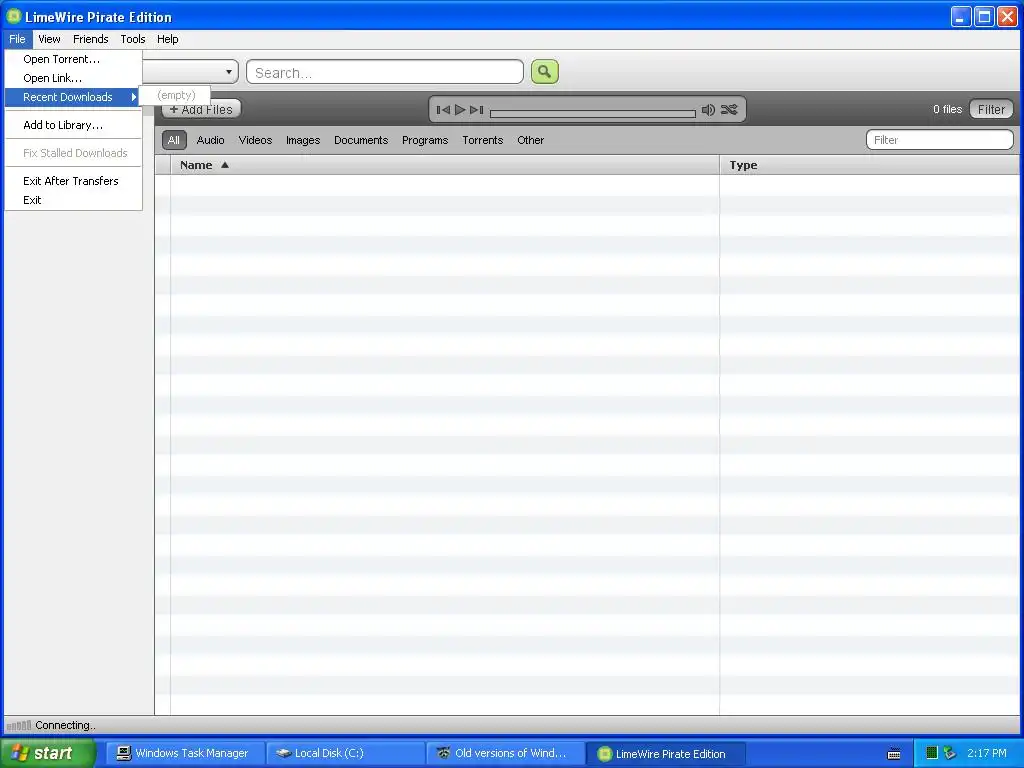Open the File menu
The height and width of the screenshot is (768, 1024).
tap(18, 39)
